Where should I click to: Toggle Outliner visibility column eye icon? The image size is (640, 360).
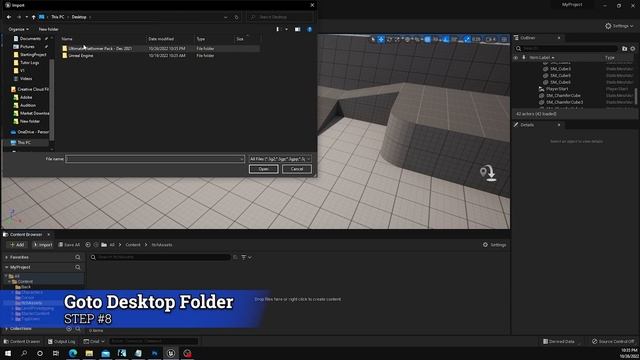pos(516,58)
